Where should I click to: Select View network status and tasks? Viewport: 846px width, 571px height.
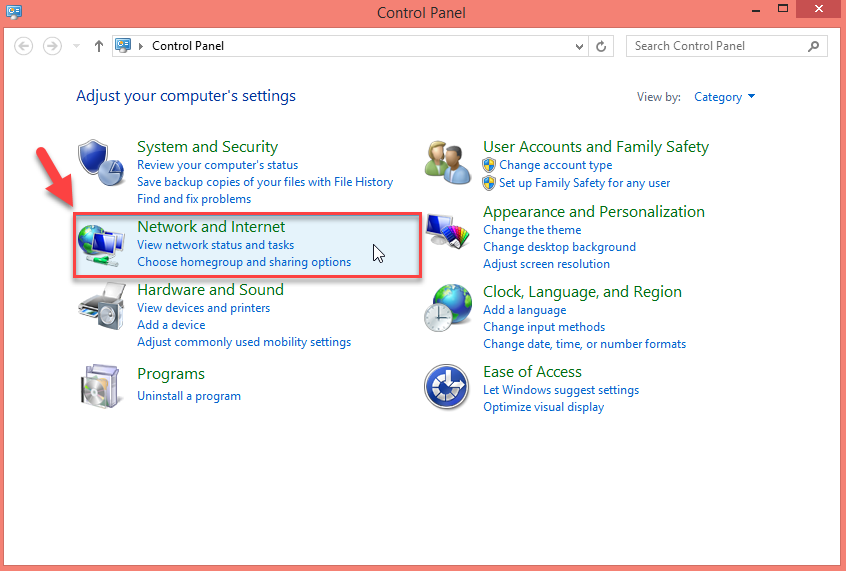[x=215, y=245]
